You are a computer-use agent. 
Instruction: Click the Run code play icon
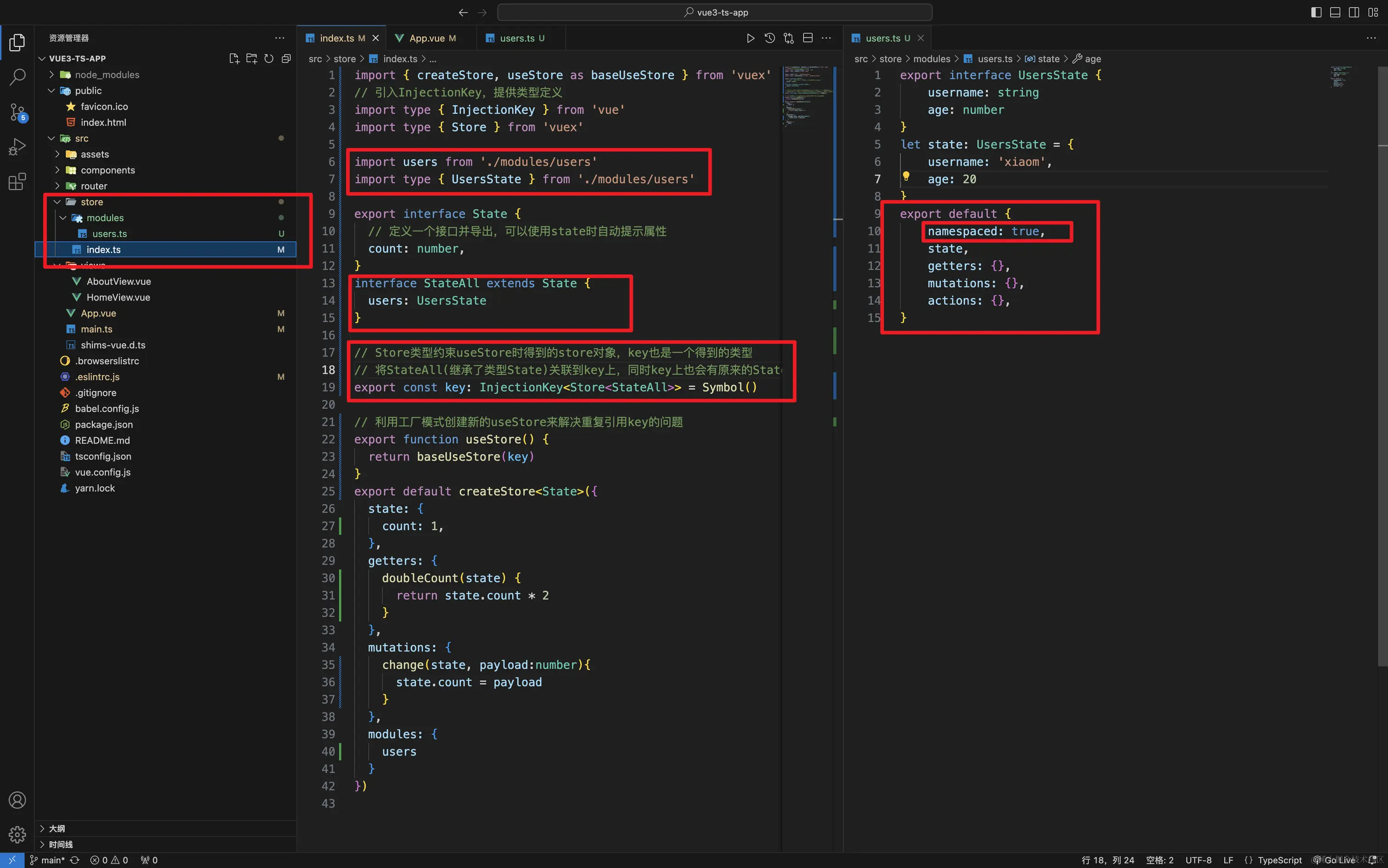(x=750, y=38)
